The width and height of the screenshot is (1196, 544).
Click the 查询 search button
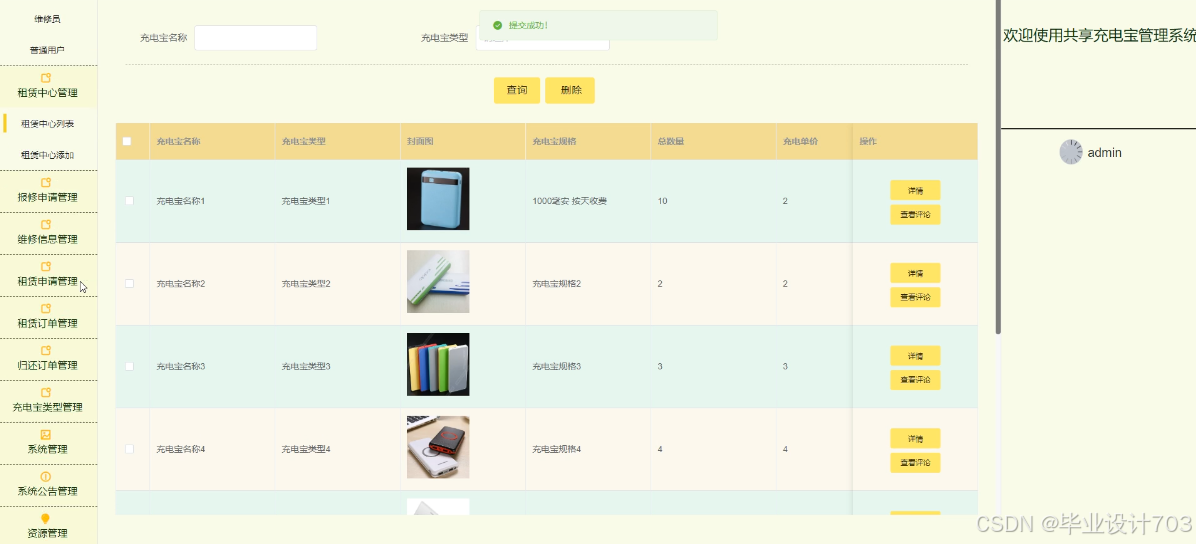tap(516, 90)
